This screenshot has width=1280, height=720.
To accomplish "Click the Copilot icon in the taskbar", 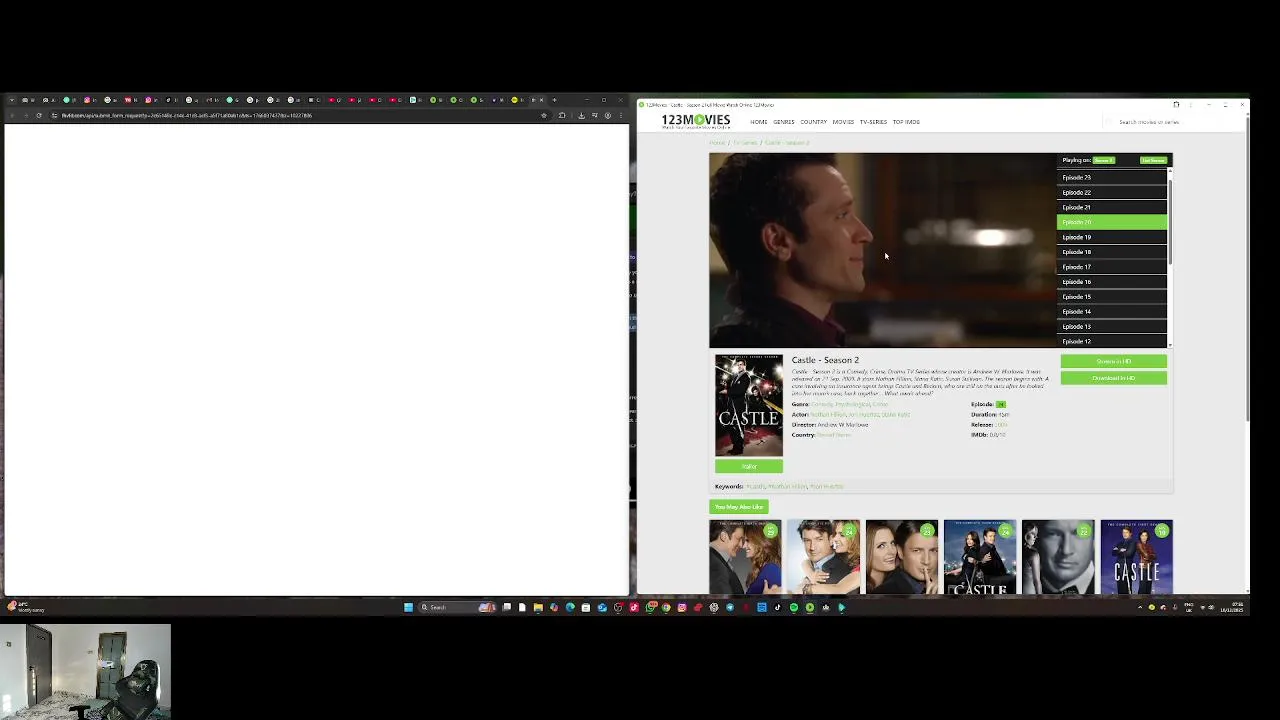I will pos(554,607).
